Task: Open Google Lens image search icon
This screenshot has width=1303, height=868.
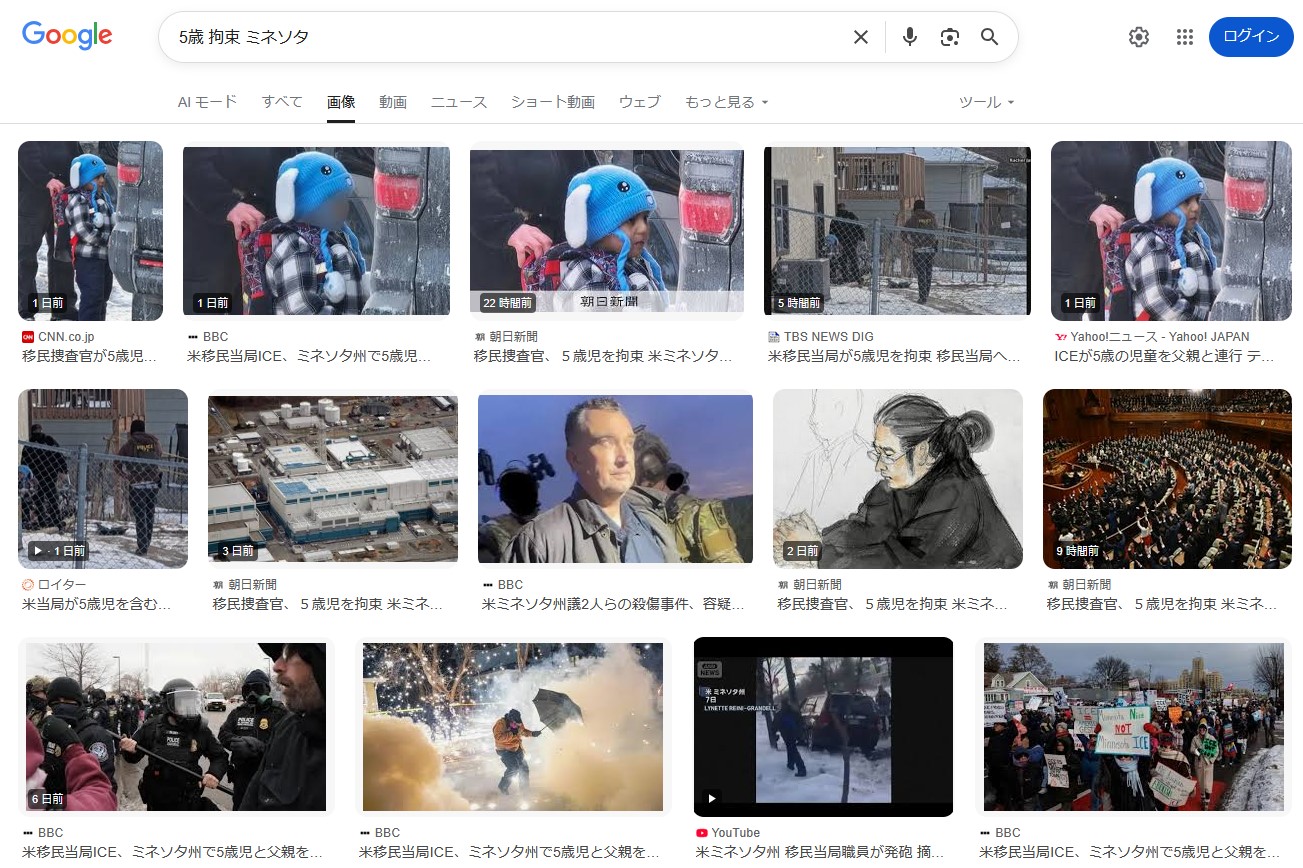Action: tap(949, 37)
